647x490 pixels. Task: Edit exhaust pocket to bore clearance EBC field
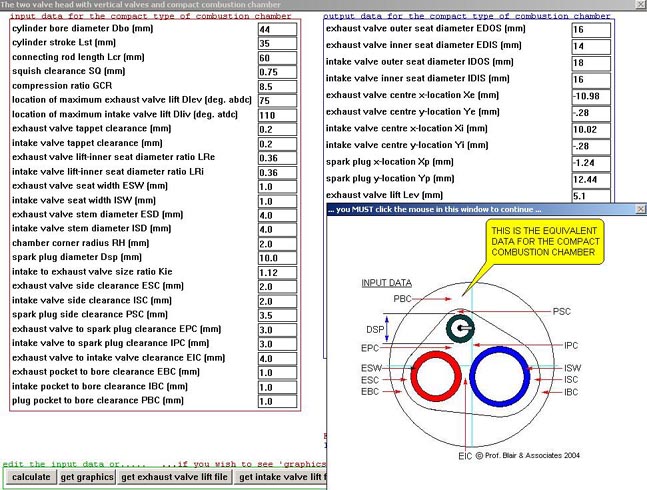[277, 372]
